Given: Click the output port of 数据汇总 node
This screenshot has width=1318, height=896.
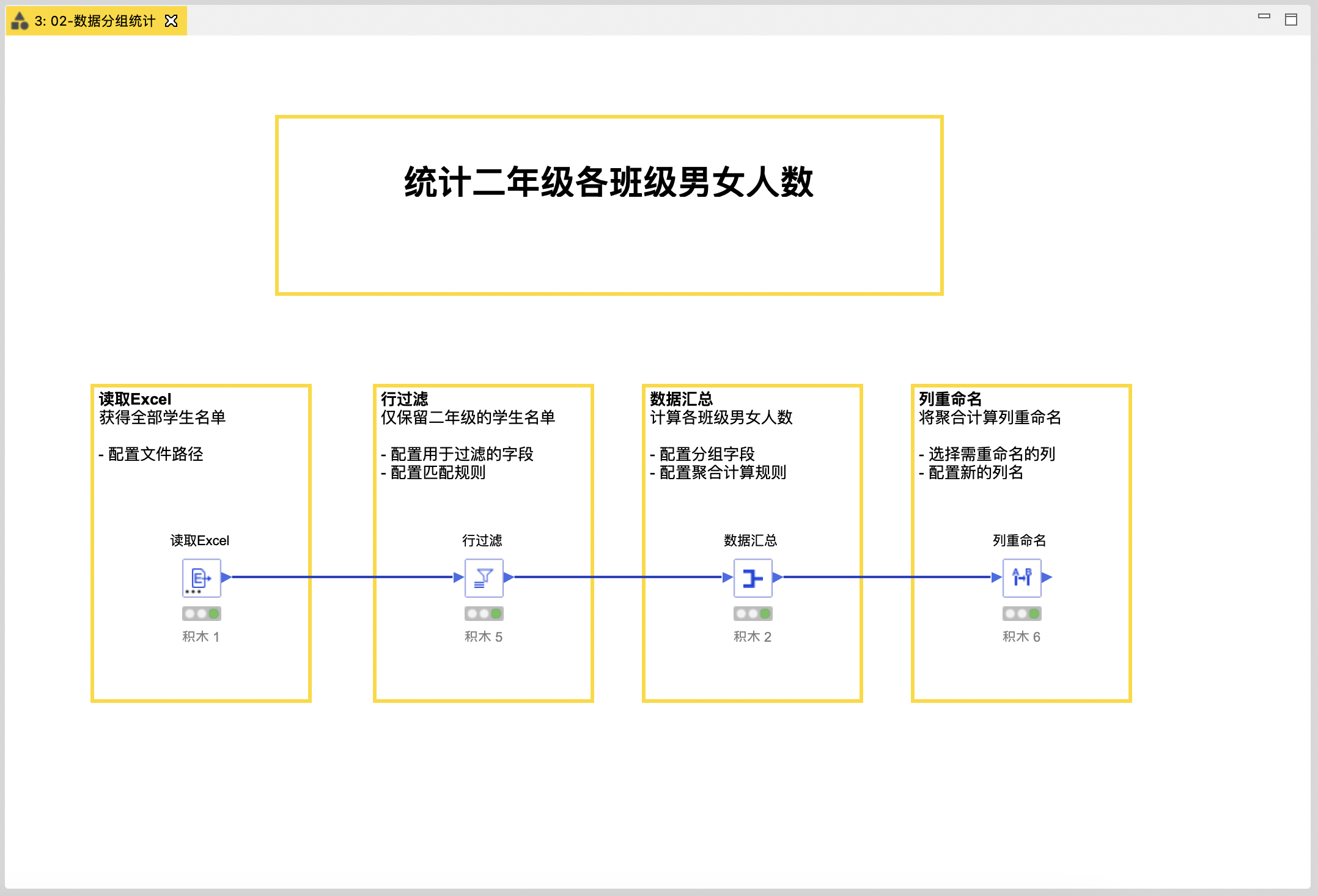Looking at the screenshot, I should (777, 576).
